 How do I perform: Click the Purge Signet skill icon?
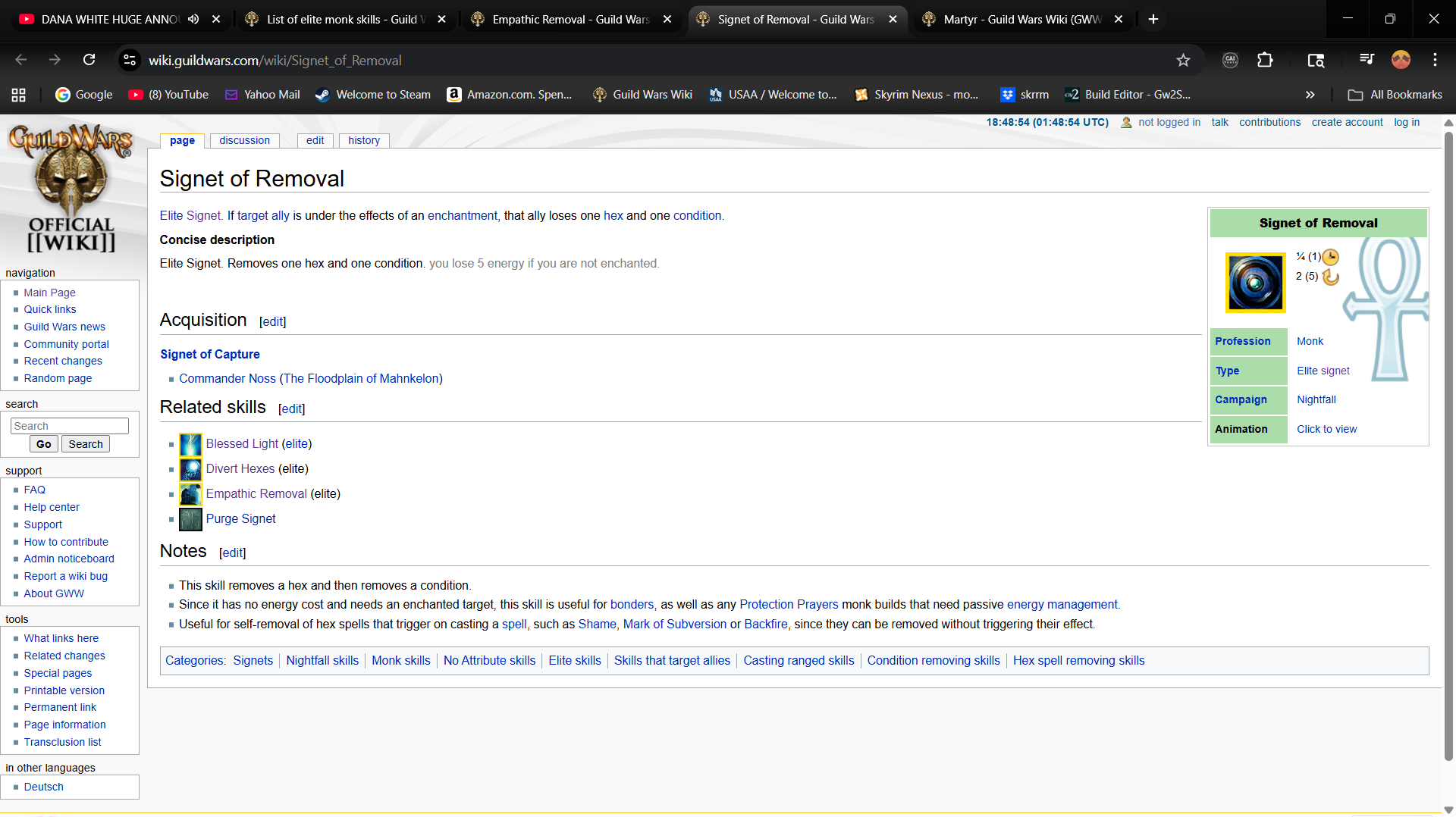coord(190,519)
